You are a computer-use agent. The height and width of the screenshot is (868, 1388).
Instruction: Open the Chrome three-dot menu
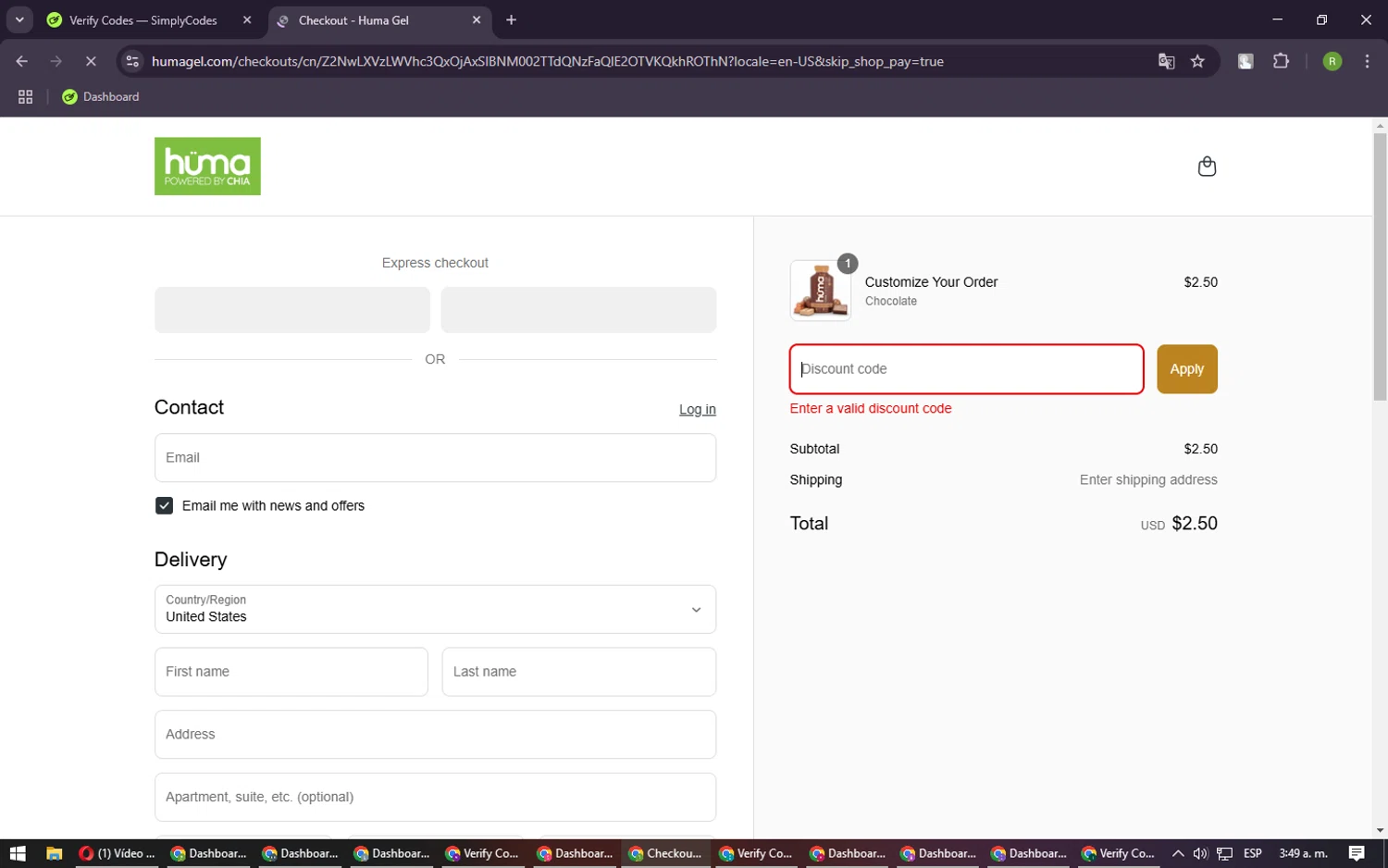coord(1367,61)
